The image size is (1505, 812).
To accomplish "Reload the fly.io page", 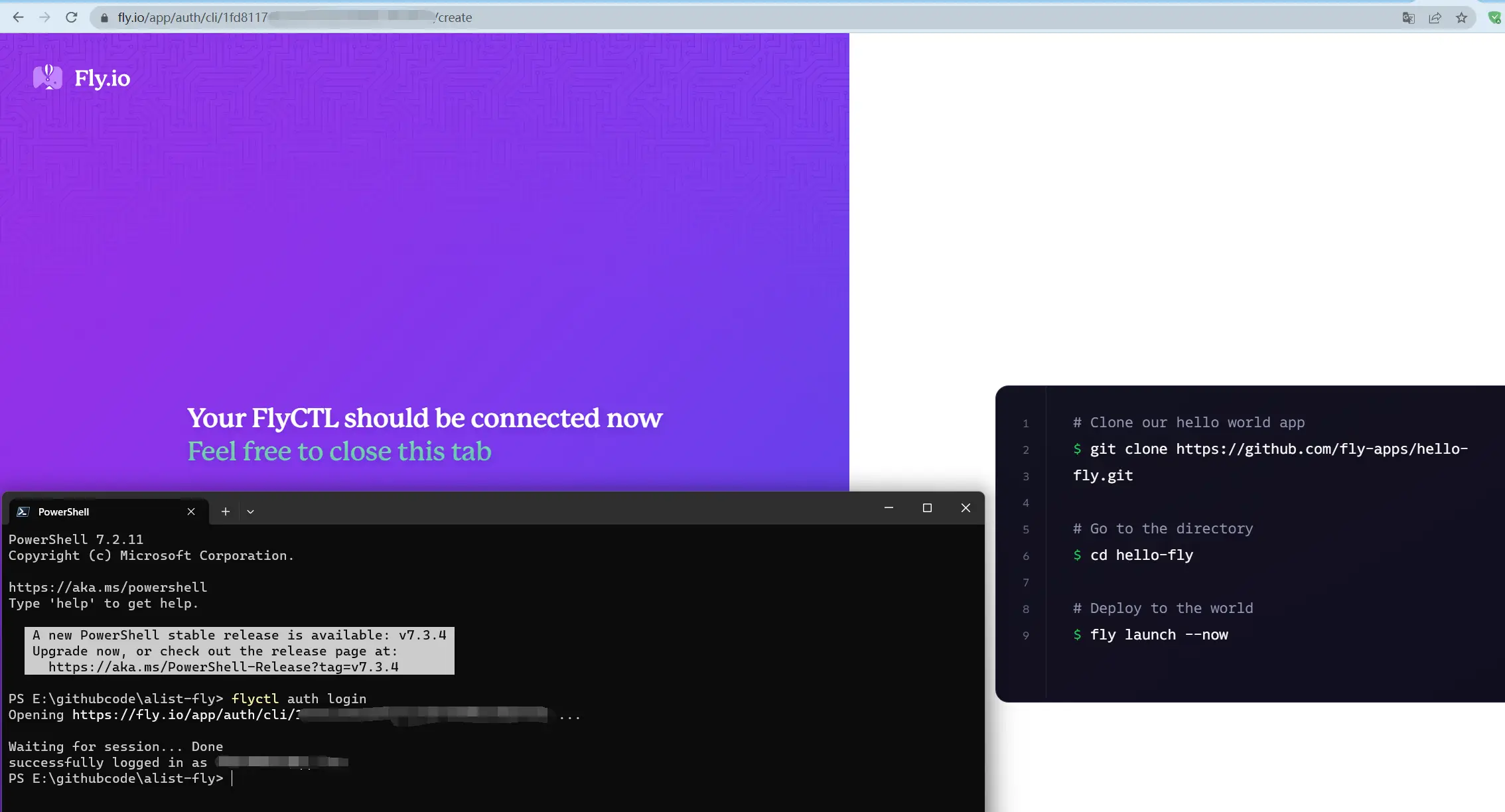I will (72, 17).
